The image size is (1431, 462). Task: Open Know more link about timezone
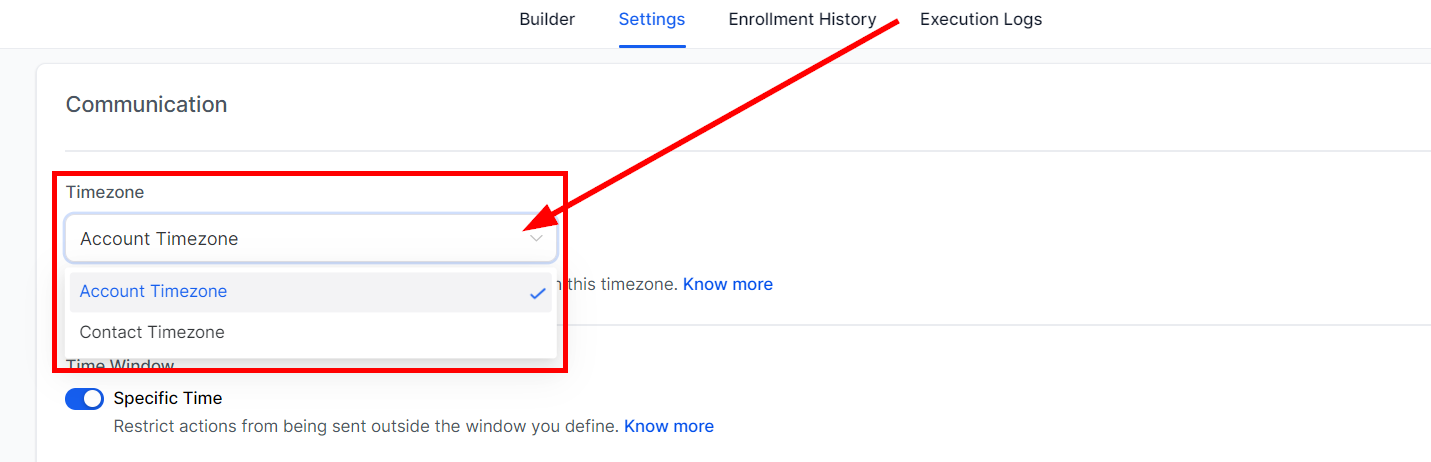click(x=728, y=284)
